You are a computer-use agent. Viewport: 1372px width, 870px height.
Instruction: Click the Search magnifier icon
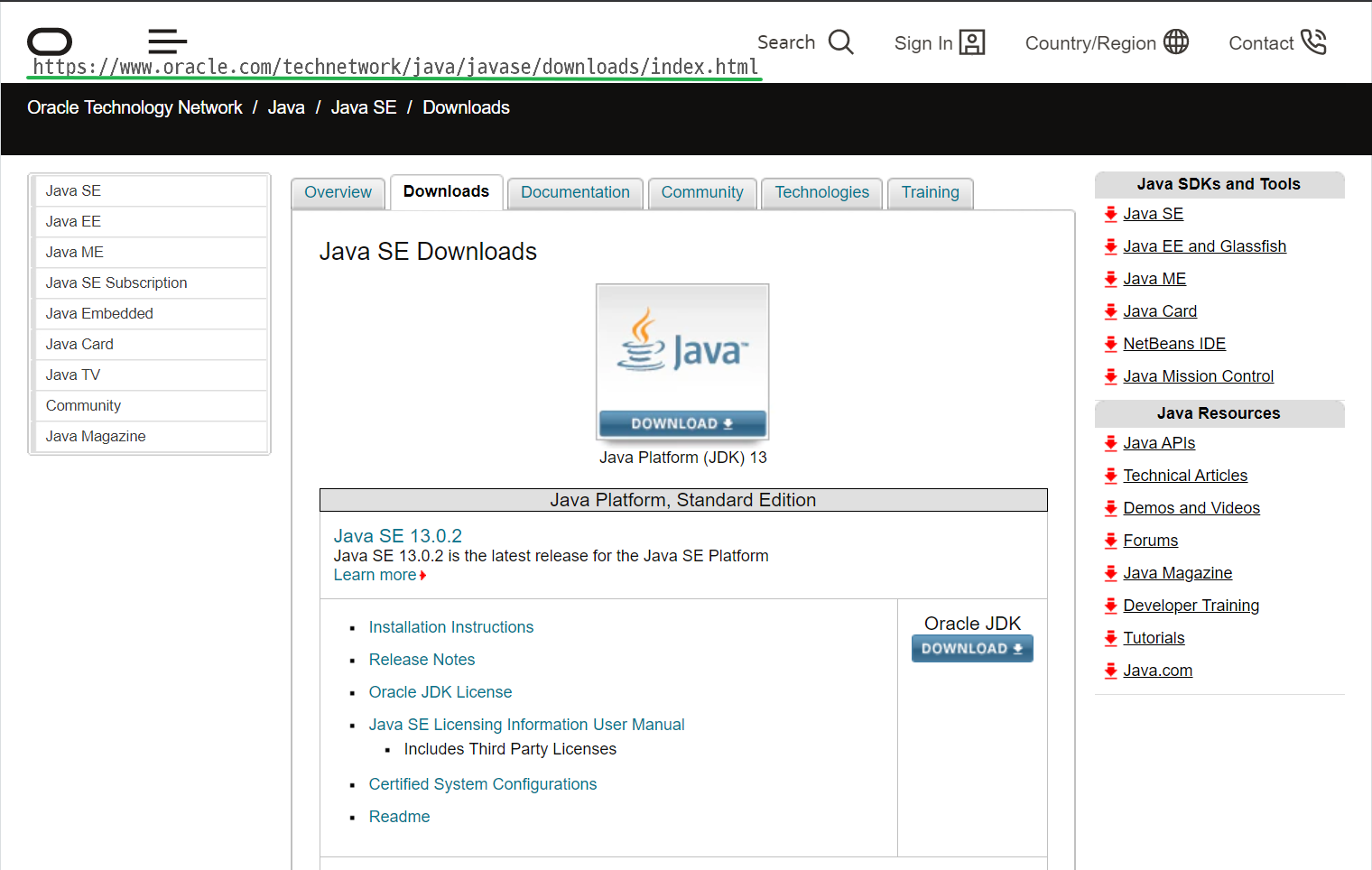pos(840,42)
